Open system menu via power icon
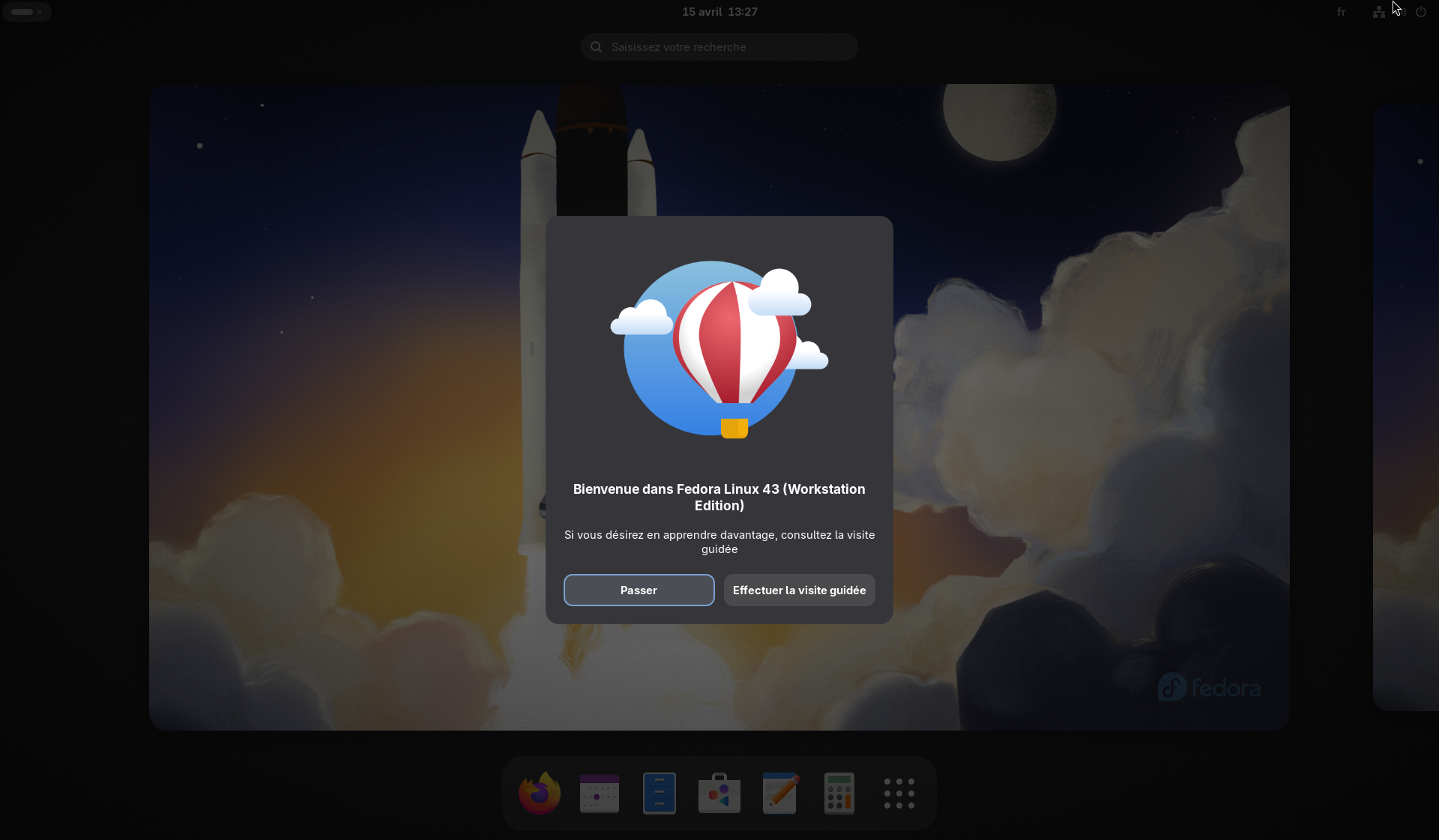 click(x=1421, y=12)
